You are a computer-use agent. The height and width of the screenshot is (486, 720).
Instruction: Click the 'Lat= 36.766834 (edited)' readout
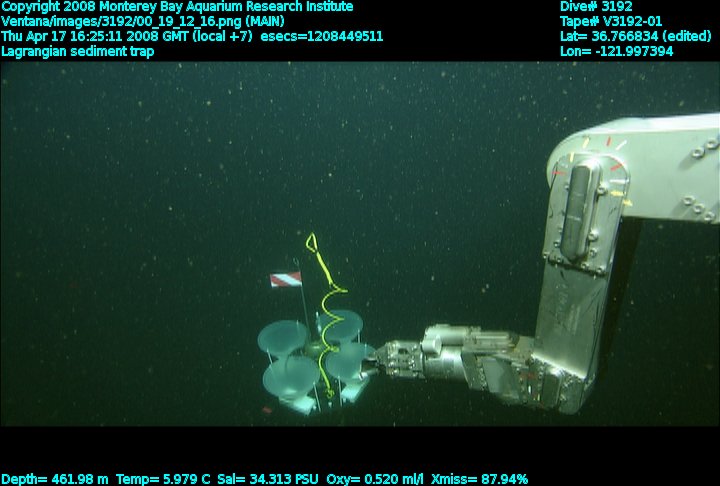coord(636,36)
